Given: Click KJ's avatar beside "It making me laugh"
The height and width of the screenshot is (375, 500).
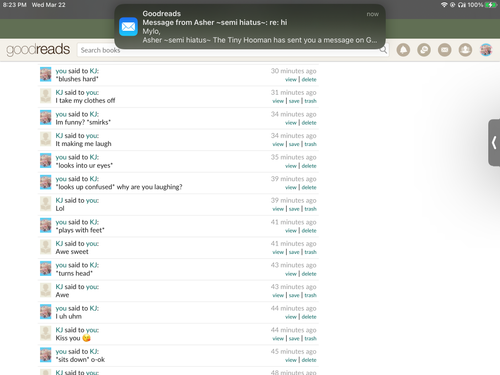Looking at the screenshot, I should click(46, 139).
